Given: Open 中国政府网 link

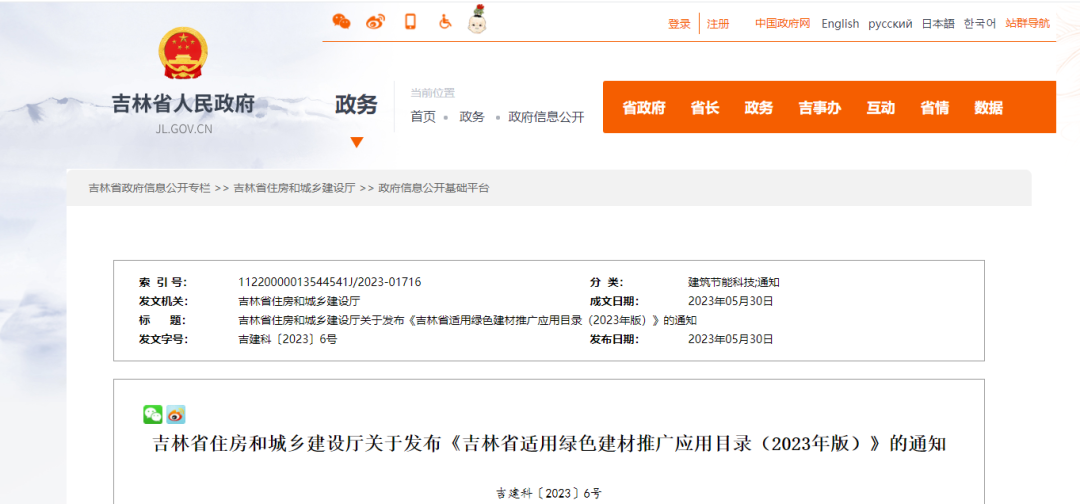Looking at the screenshot, I should 782,23.
